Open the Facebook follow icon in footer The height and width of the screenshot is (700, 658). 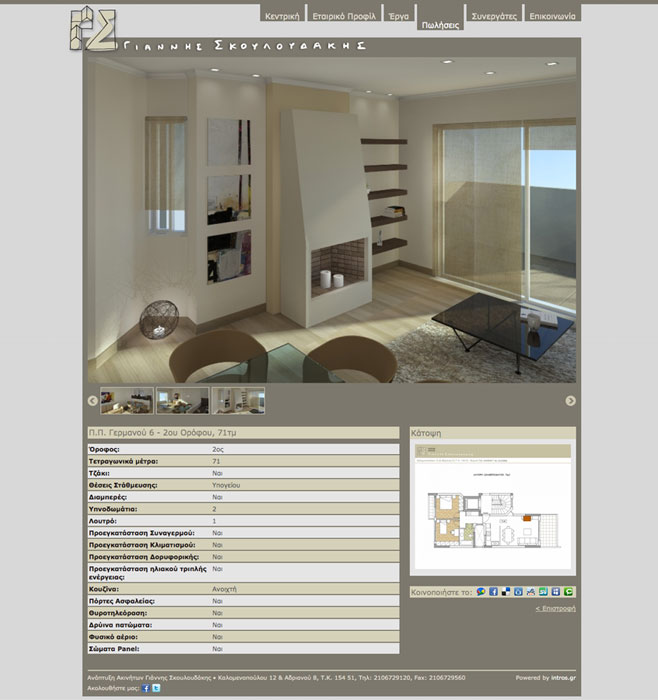pos(146,688)
